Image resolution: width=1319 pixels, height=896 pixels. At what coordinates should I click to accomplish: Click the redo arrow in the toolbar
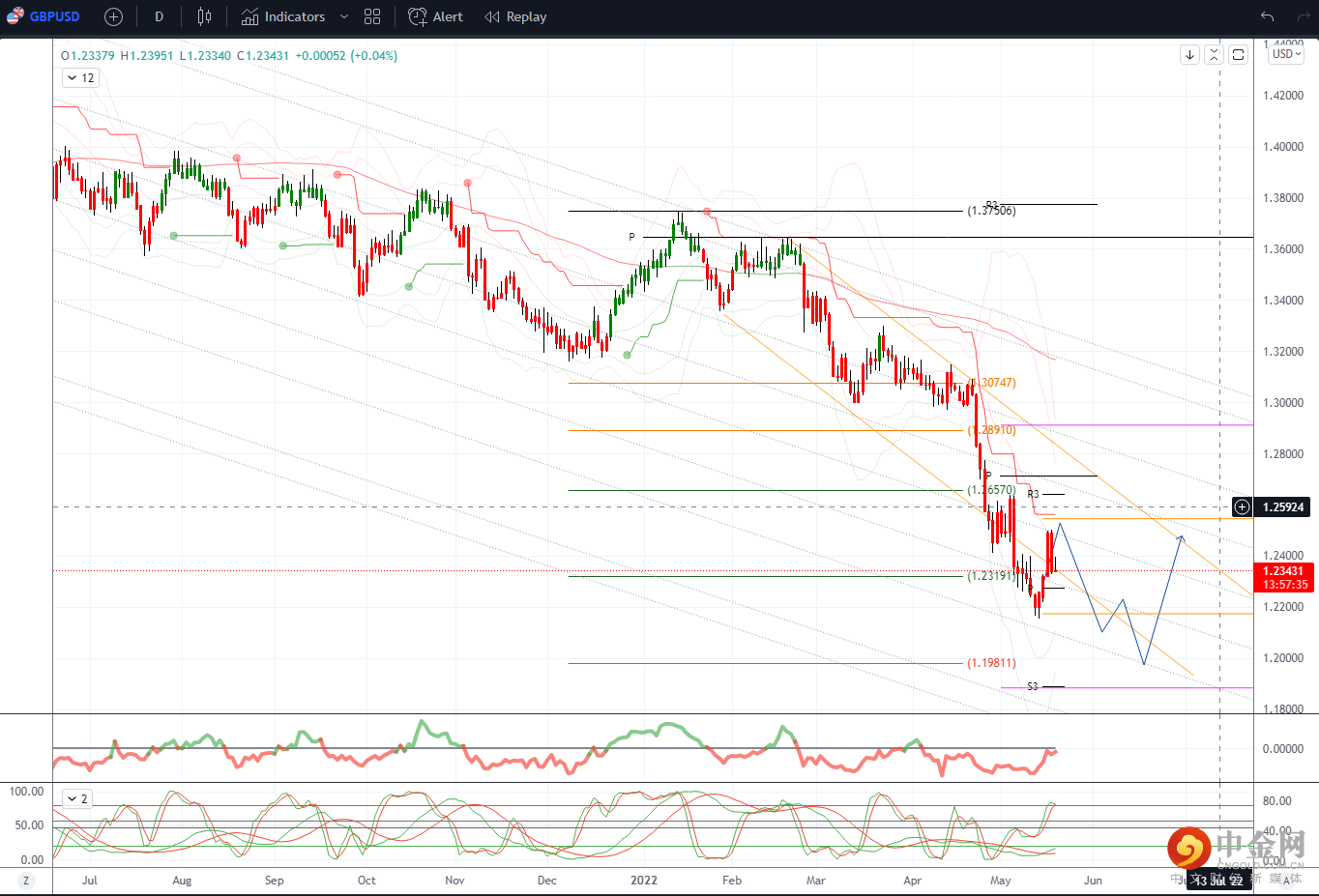click(x=1303, y=16)
